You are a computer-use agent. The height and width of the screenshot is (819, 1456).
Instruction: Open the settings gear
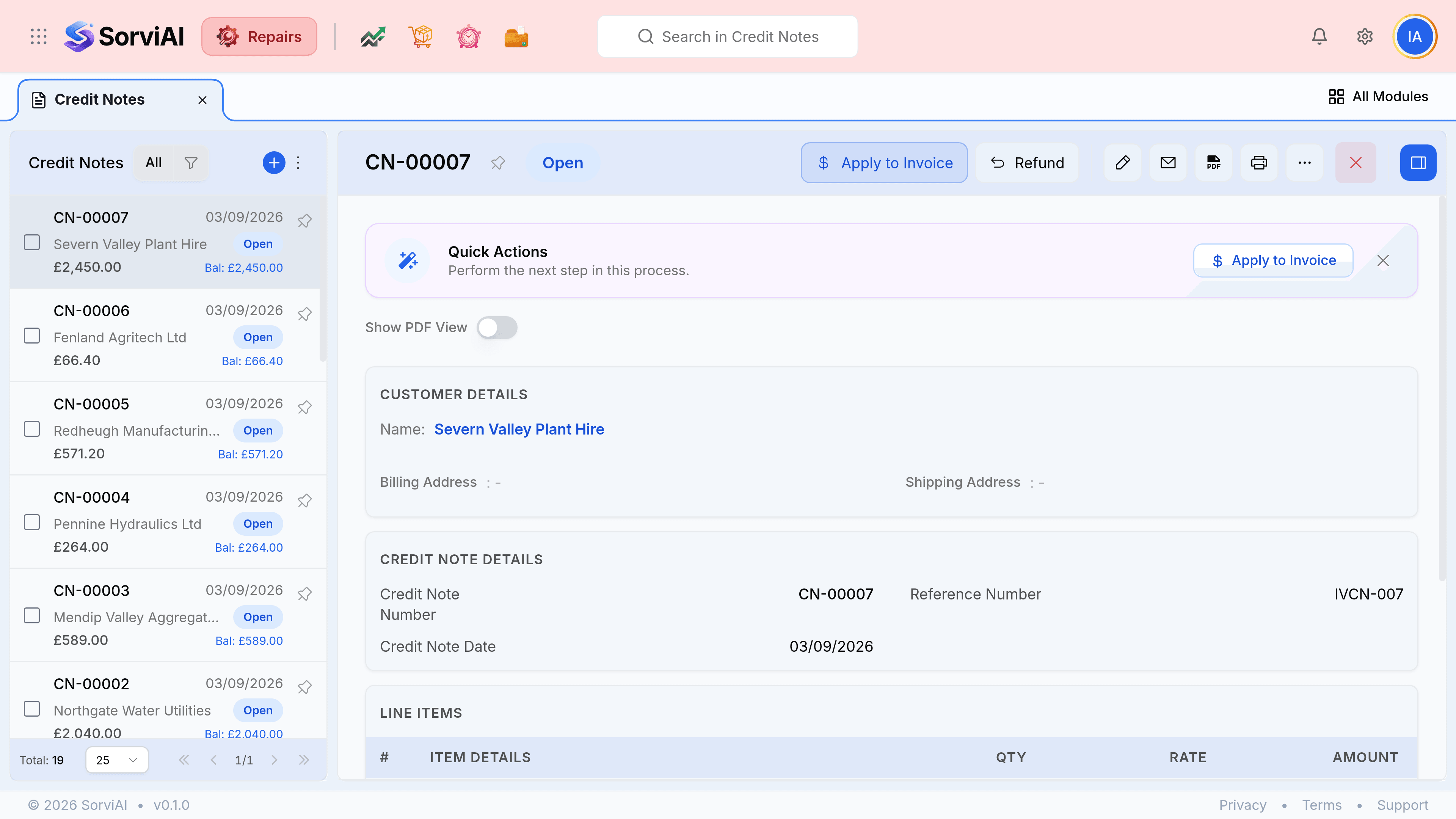pyautogui.click(x=1365, y=37)
